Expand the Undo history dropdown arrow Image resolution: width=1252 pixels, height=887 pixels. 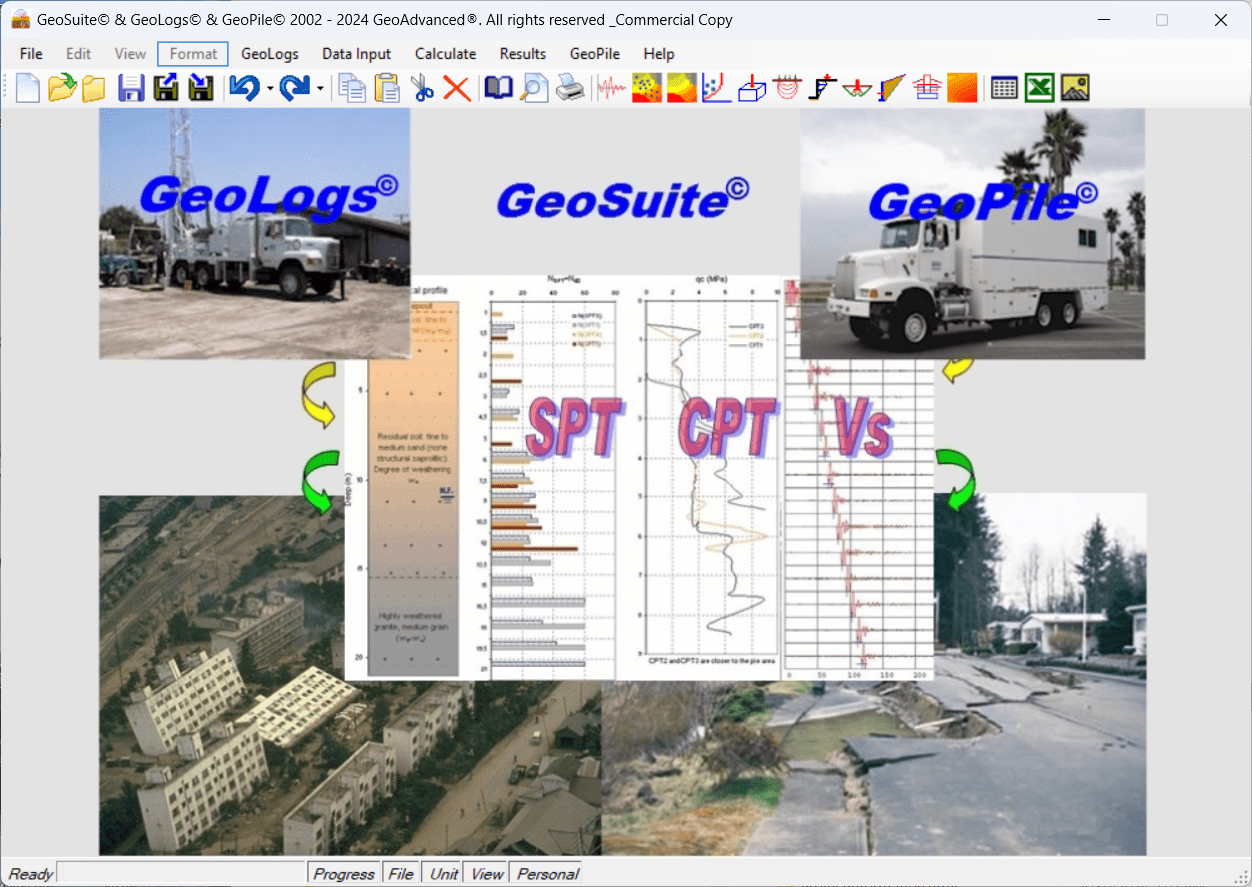coord(270,89)
